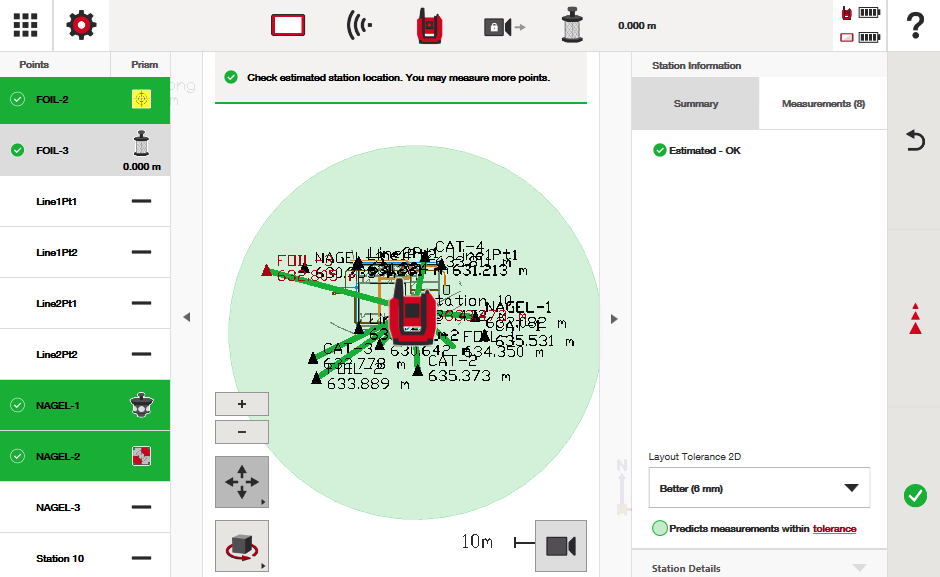The height and width of the screenshot is (577, 940).
Task: Open the prism target icon in toolbar
Action: 572,26
